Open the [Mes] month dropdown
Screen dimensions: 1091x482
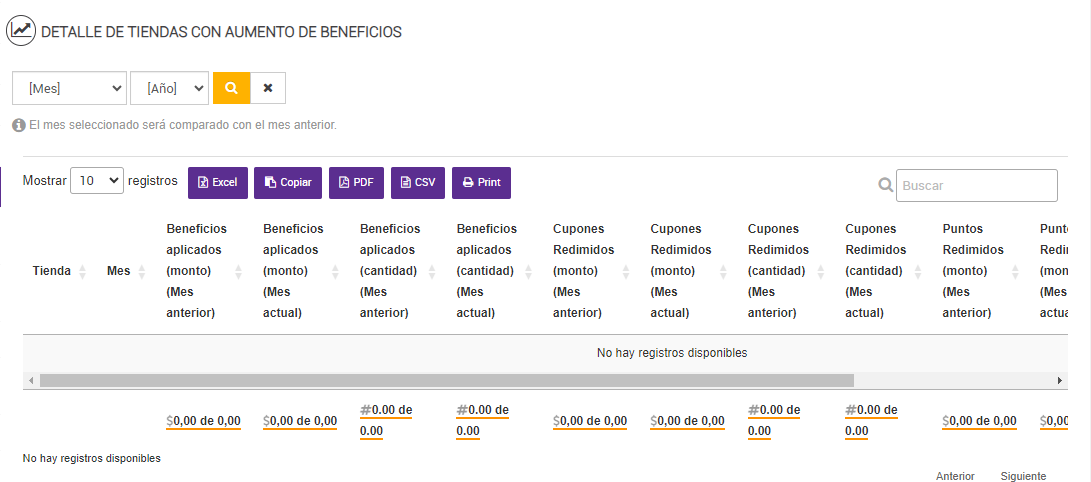[69, 88]
